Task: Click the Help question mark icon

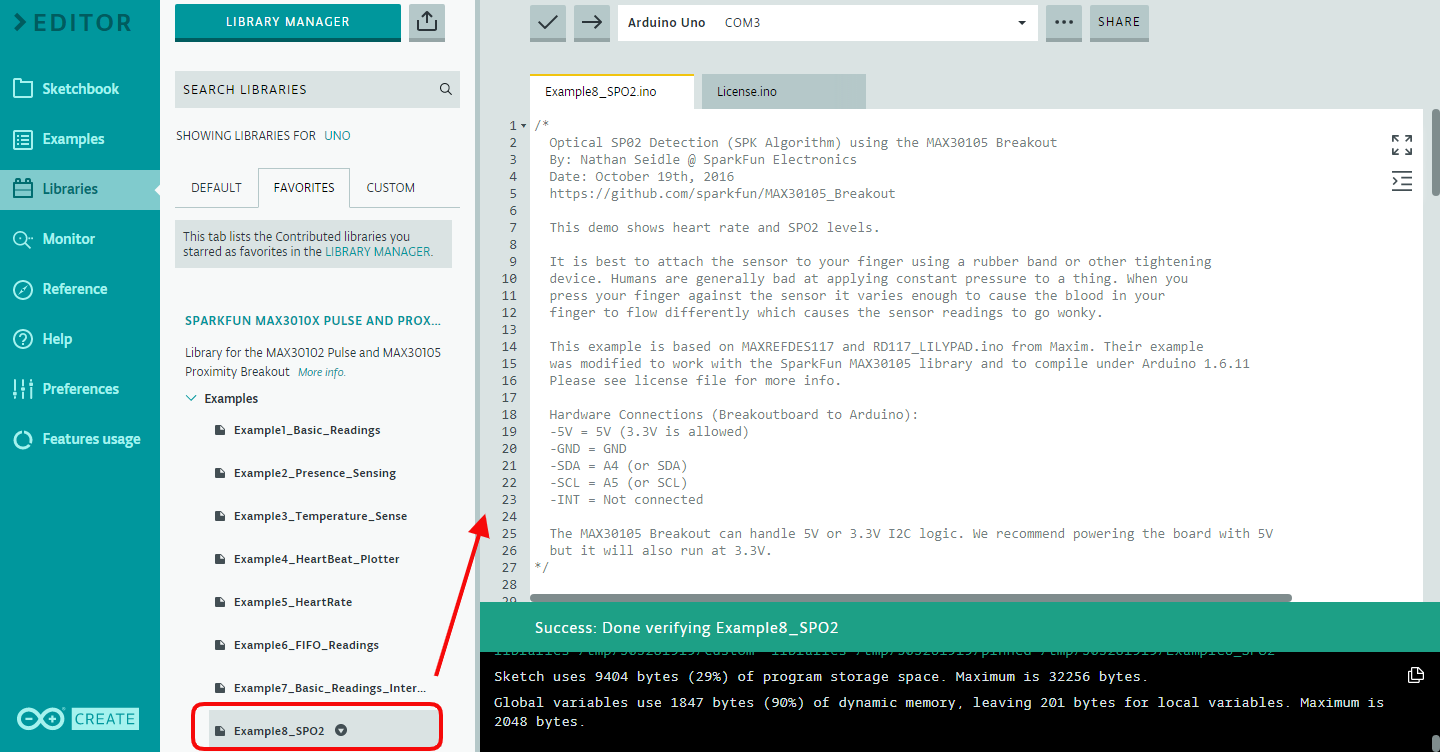Action: (x=23, y=339)
